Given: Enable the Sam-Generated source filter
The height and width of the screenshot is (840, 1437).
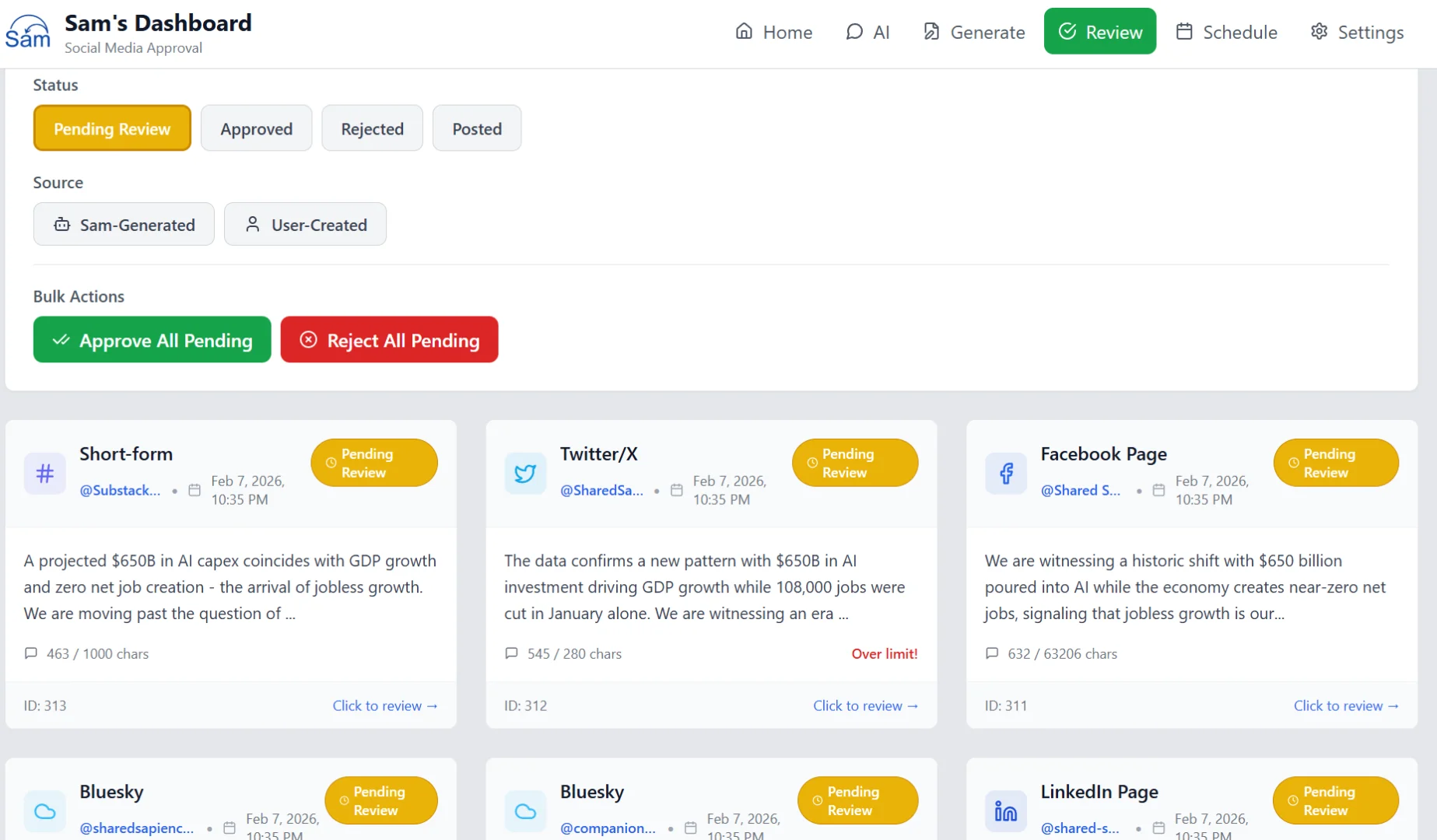Looking at the screenshot, I should pos(124,225).
